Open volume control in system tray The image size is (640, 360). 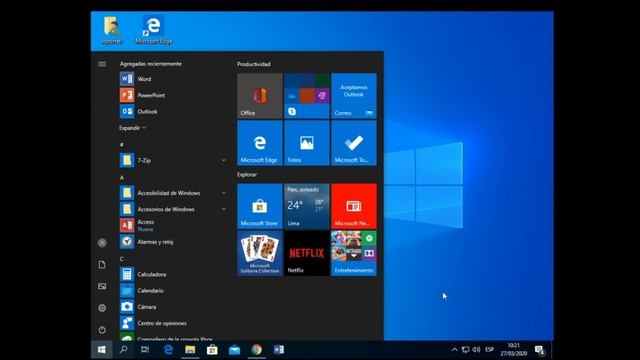pyautogui.click(x=476, y=350)
